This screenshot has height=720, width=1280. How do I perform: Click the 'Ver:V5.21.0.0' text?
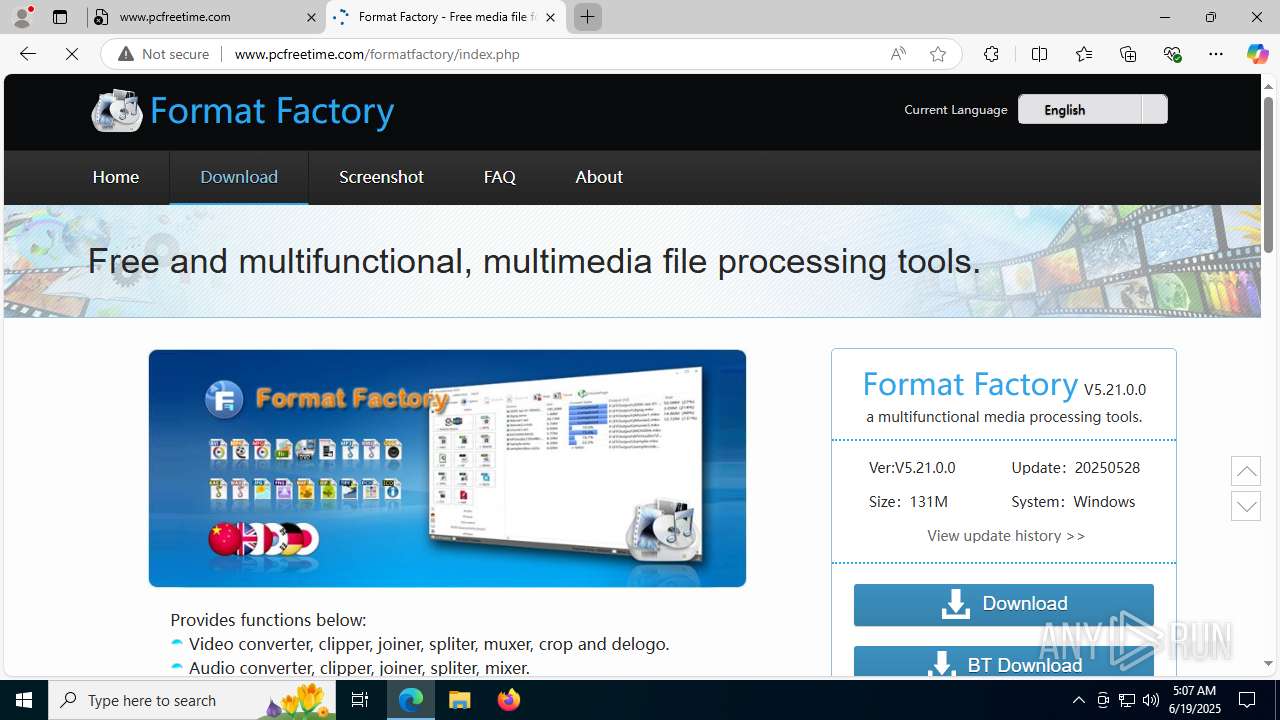912,468
